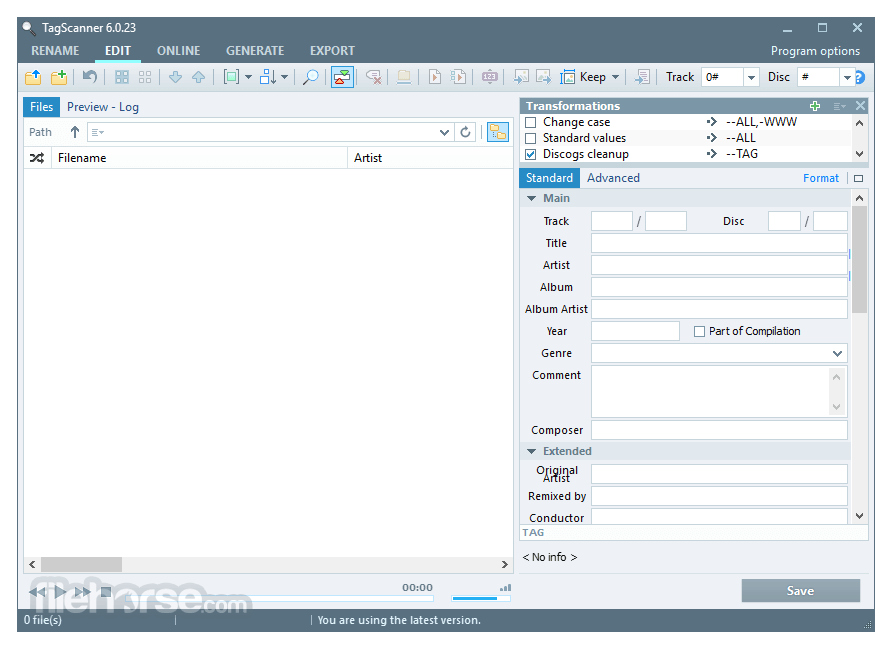Go up one folder level arrow
The image size is (893, 649).
click(x=75, y=132)
